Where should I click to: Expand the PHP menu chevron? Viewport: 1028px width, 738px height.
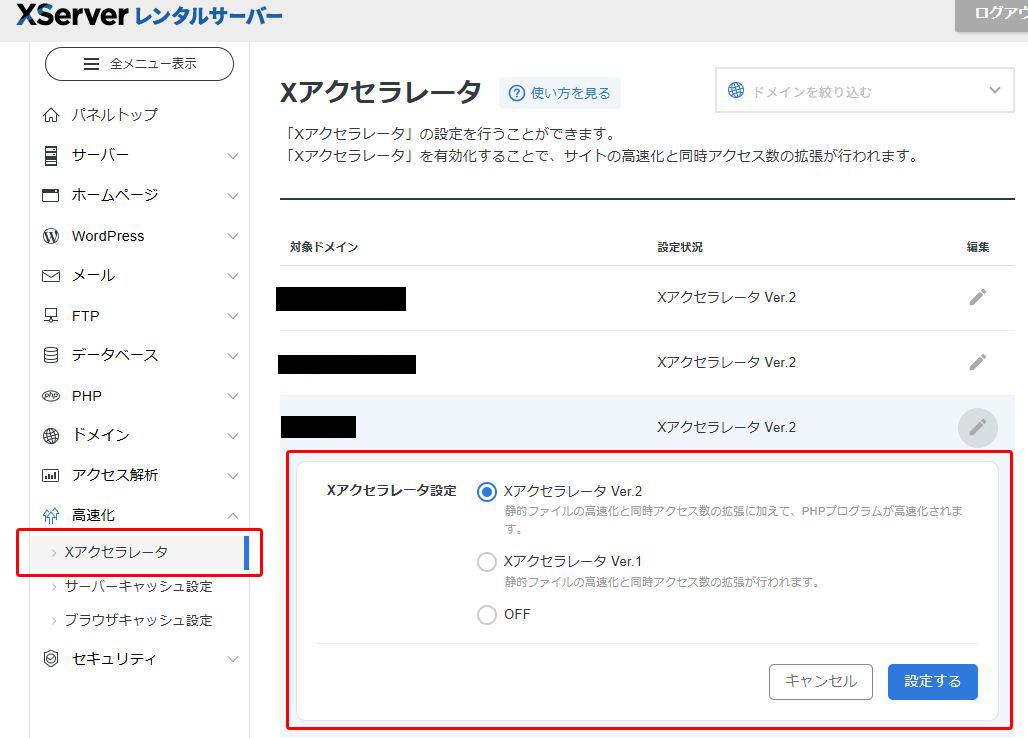coord(233,396)
